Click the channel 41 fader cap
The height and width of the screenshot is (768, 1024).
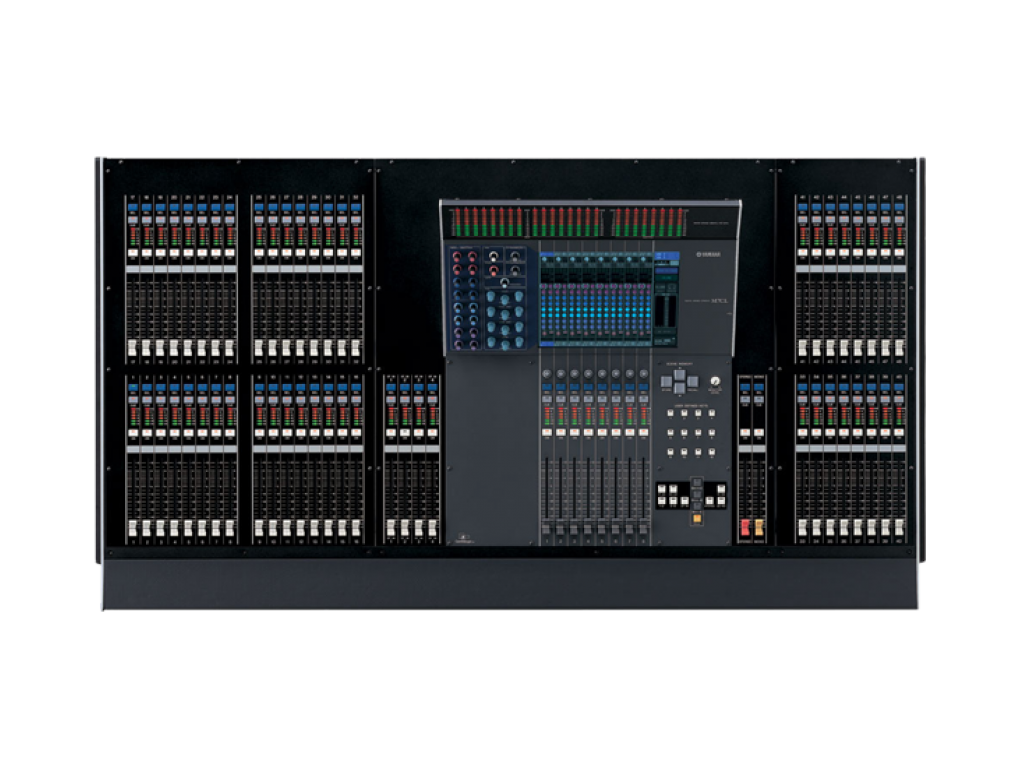pos(803,347)
